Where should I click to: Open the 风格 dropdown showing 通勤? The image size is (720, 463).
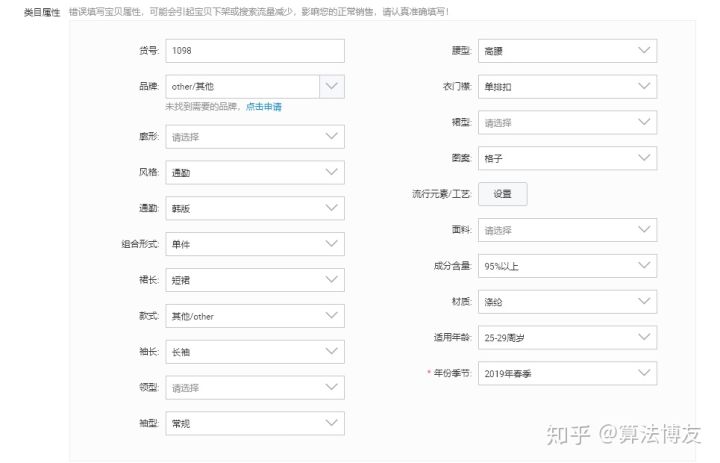(x=254, y=173)
